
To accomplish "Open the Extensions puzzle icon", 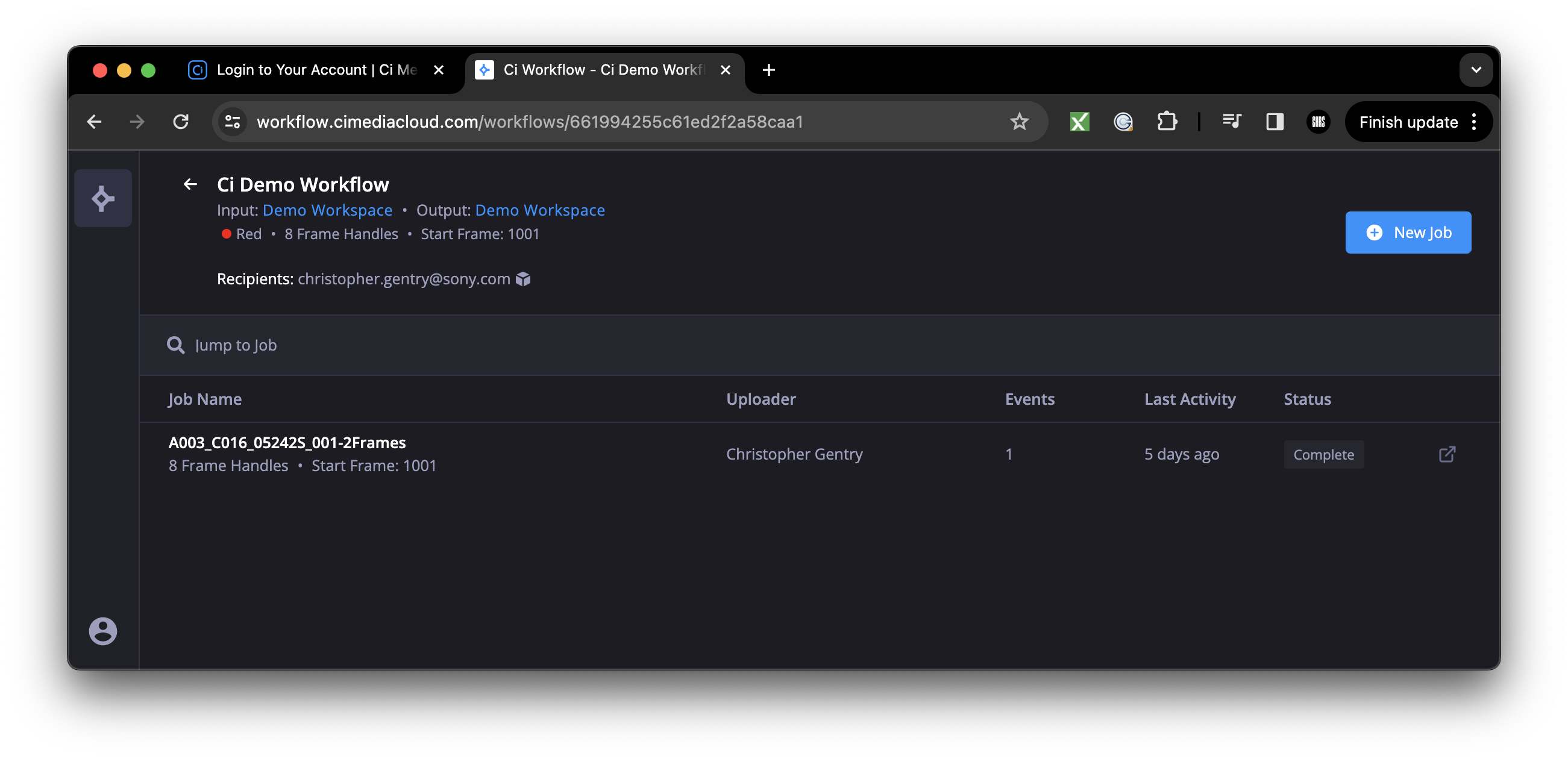I will tap(1166, 122).
